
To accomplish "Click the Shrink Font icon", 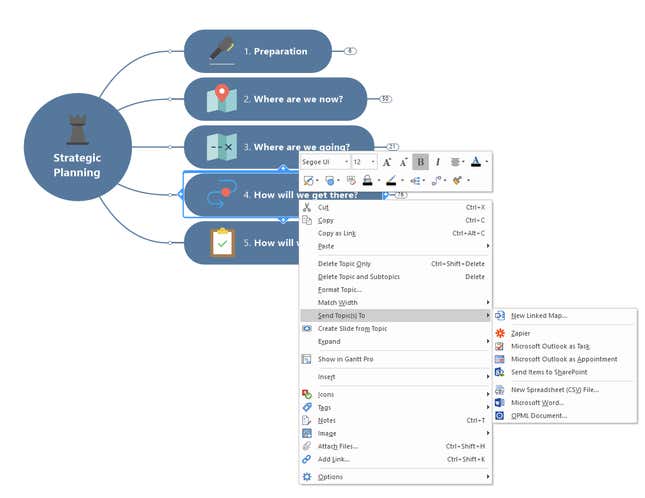I will [x=404, y=162].
